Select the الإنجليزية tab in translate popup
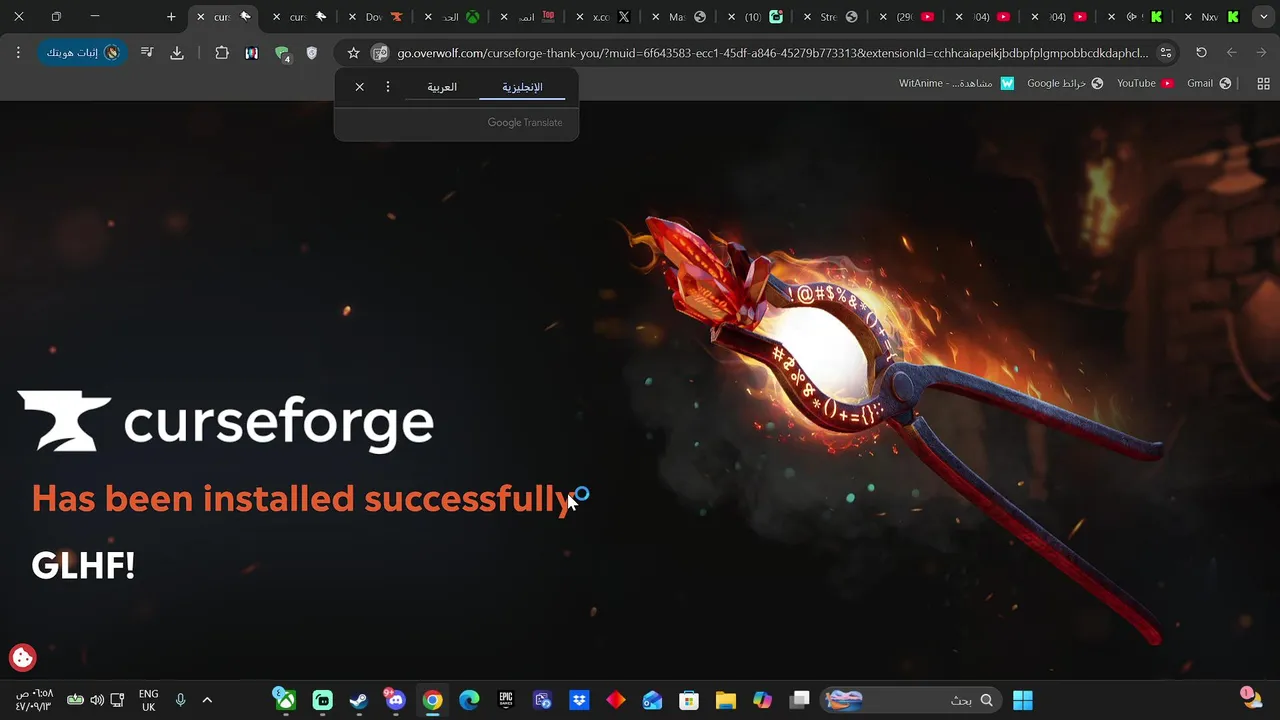The width and height of the screenshot is (1280, 720). (522, 87)
